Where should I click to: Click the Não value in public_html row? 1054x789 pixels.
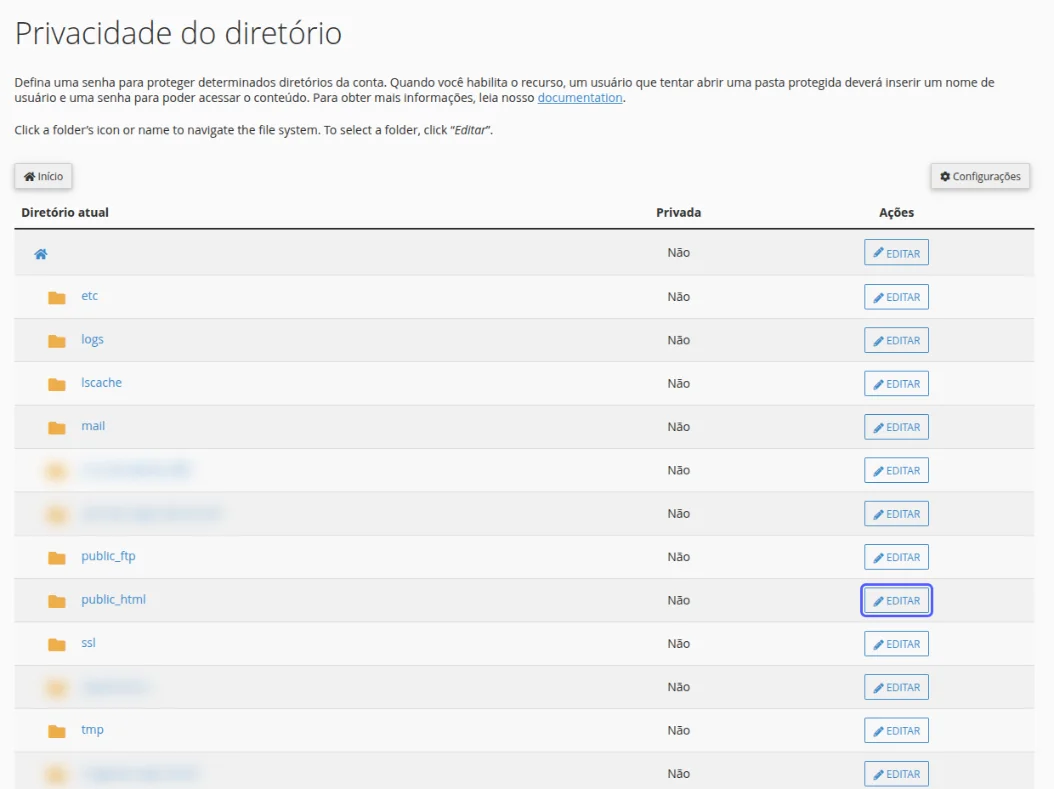(678, 600)
